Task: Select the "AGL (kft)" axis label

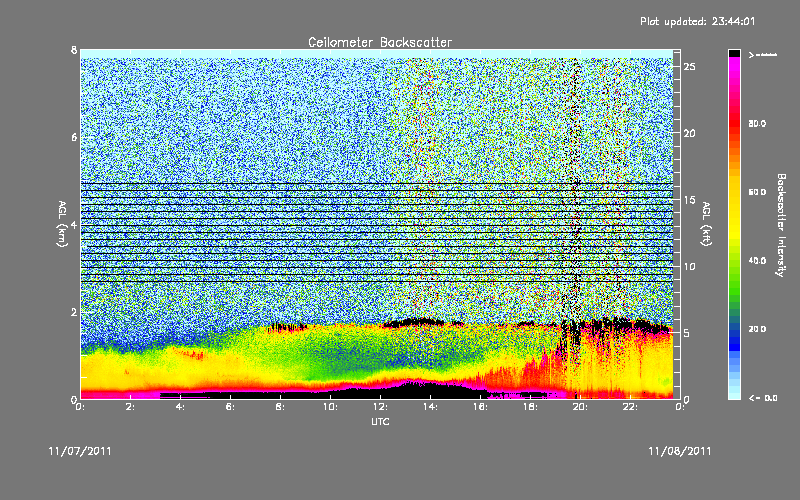Action: pos(706,224)
